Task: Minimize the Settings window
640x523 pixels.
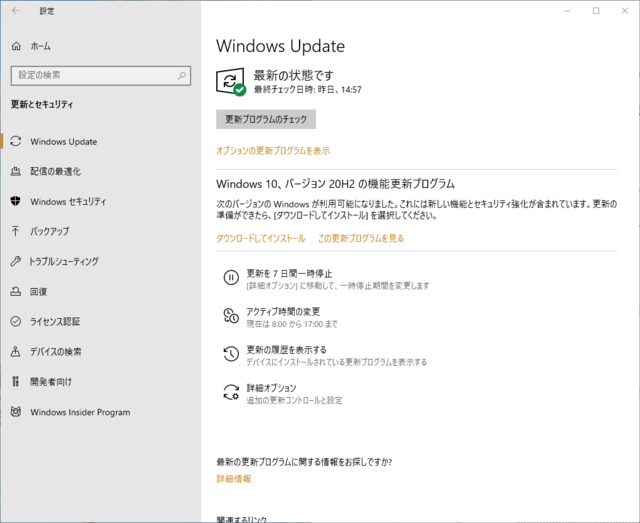Action: pyautogui.click(x=567, y=11)
